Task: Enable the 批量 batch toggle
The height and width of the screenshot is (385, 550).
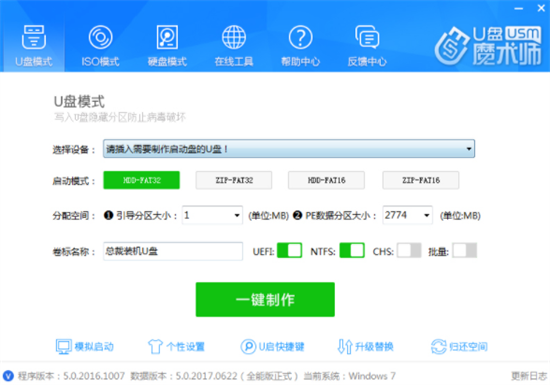Action: coord(464,251)
